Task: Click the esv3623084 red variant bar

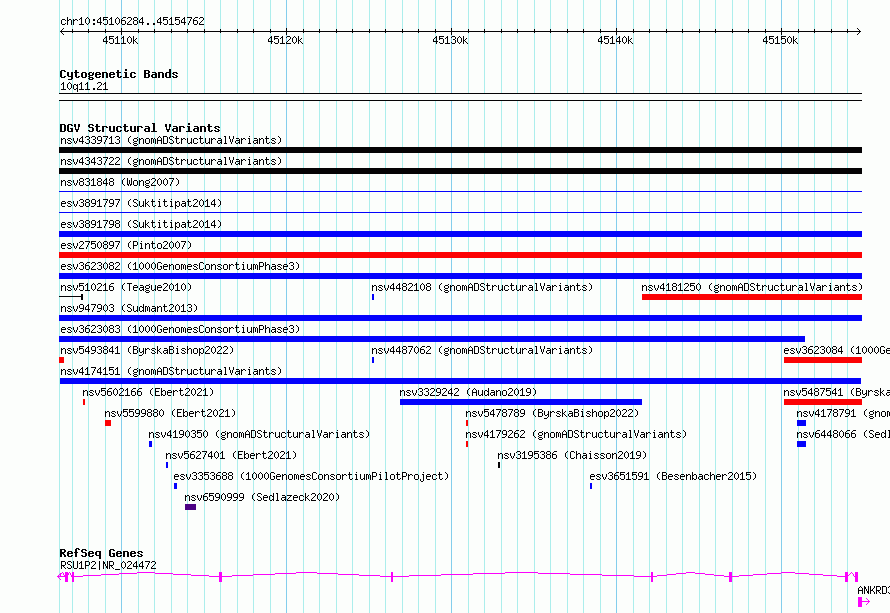Action: 823,360
